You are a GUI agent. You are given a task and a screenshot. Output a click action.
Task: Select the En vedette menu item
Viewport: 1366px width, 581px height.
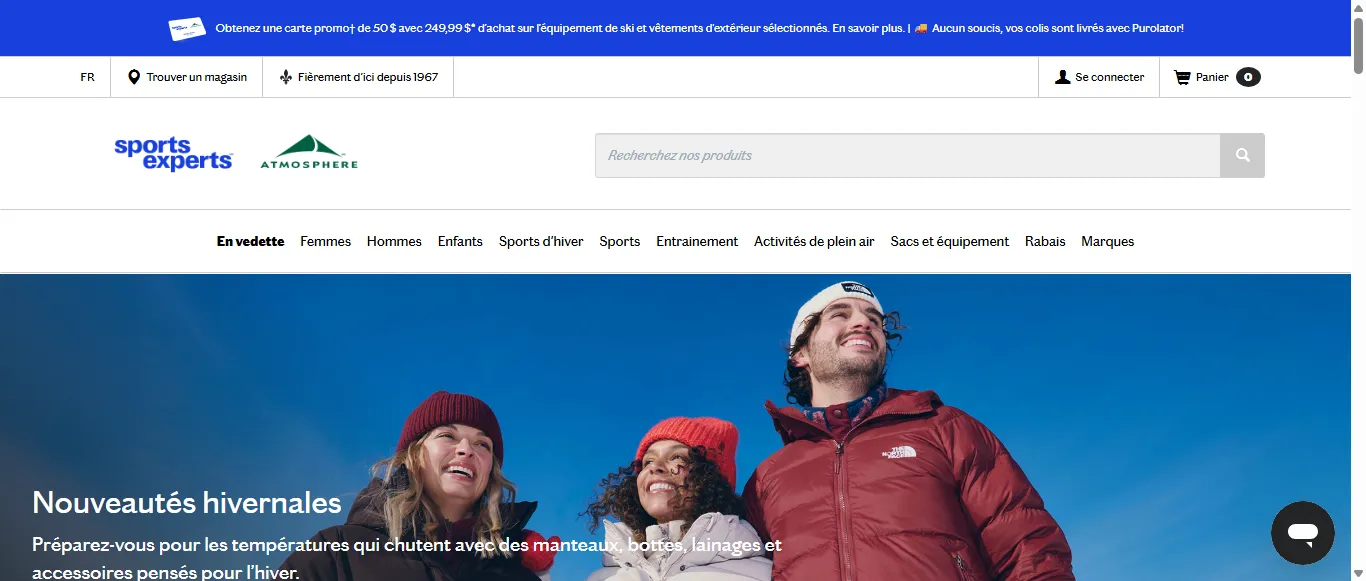coord(250,241)
